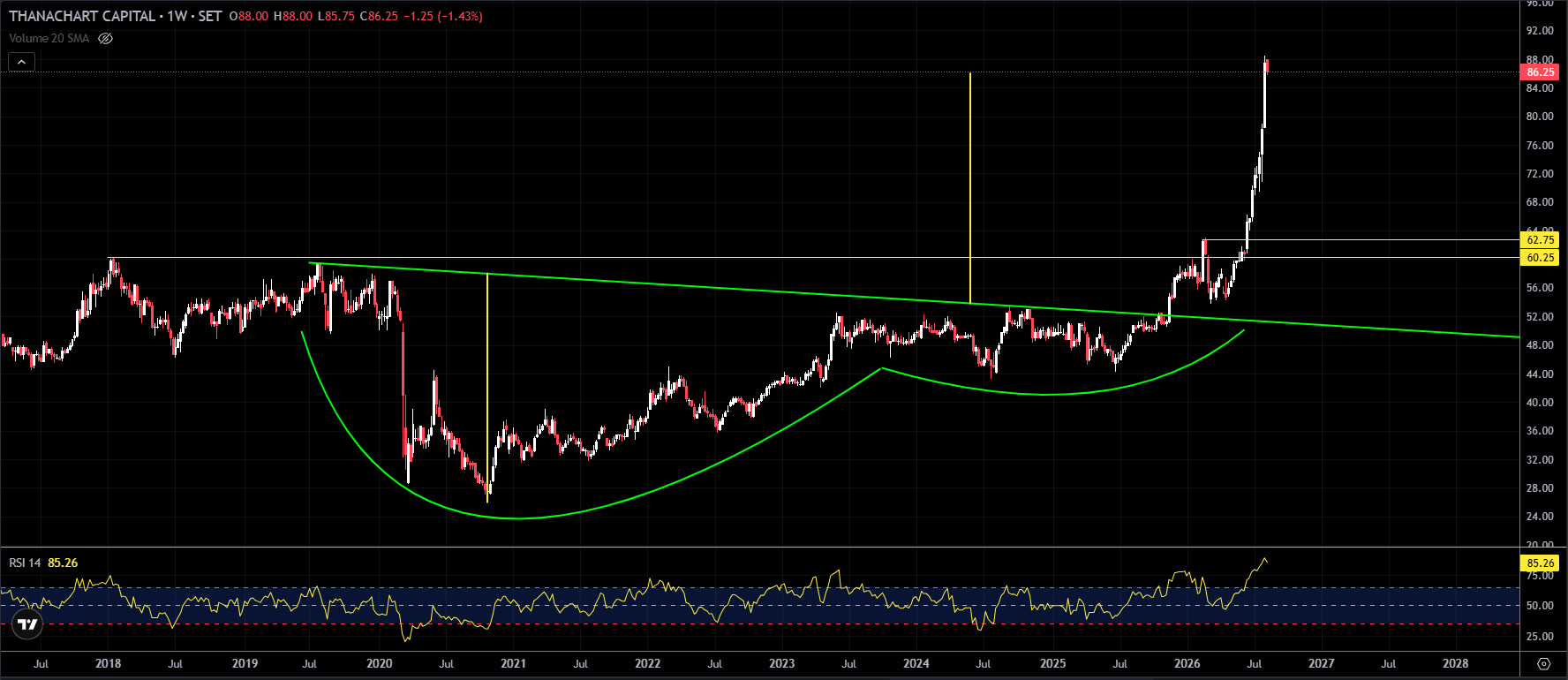This screenshot has width=1568, height=680.
Task: Click the THANACHART CAPITAL symbol title
Action: tap(82, 16)
